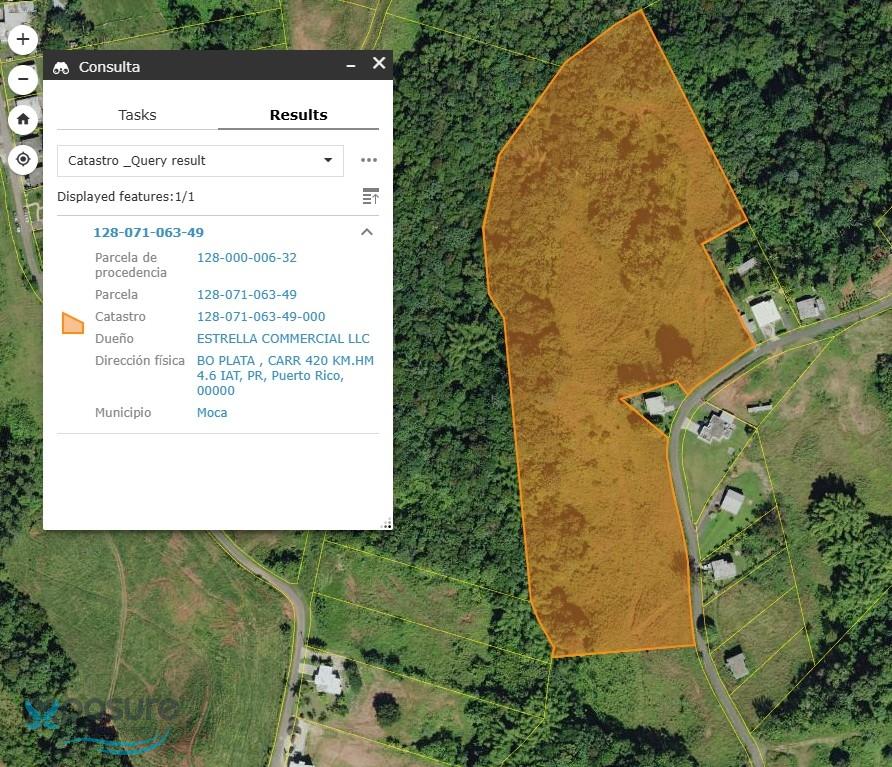The width and height of the screenshot is (892, 767).
Task: Select the Results tab
Action: pyautogui.click(x=298, y=115)
